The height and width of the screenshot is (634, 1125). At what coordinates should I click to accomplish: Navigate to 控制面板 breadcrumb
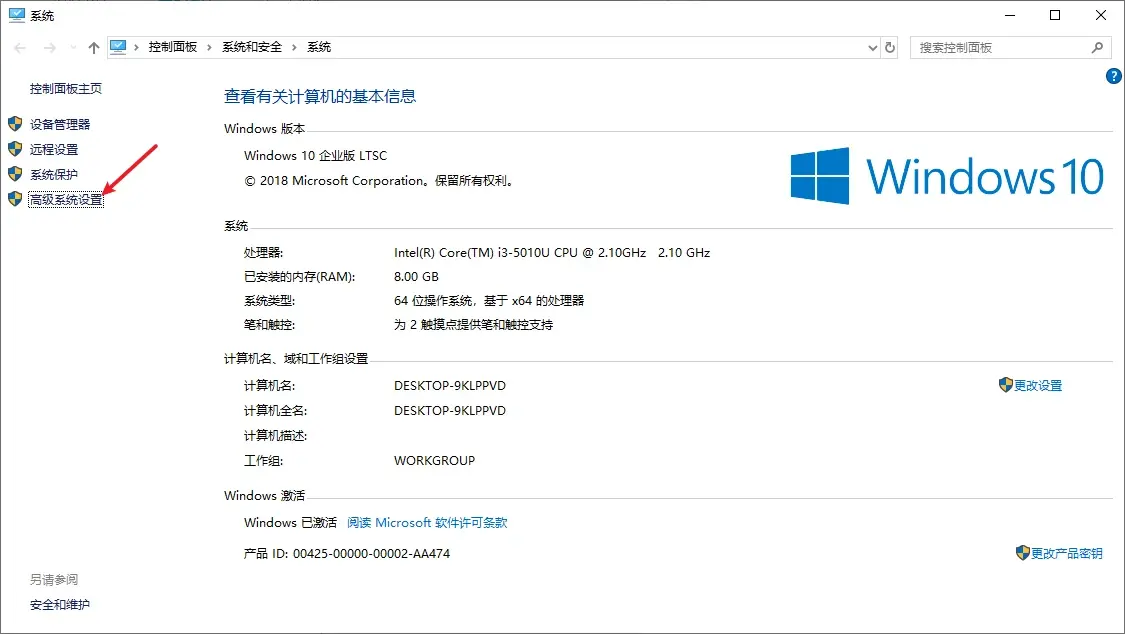173,47
